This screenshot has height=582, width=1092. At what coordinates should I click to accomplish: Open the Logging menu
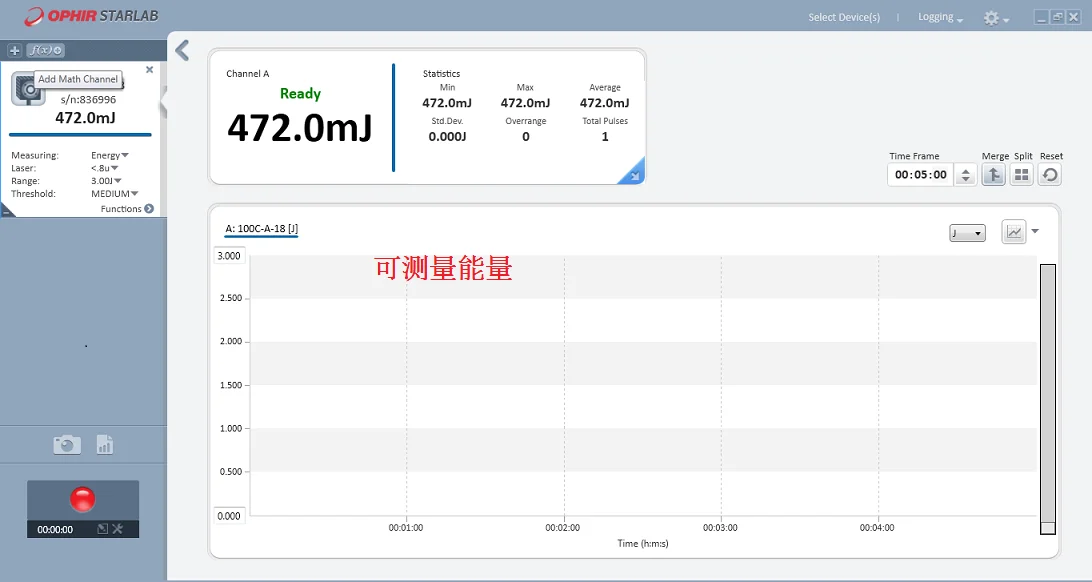tap(940, 17)
